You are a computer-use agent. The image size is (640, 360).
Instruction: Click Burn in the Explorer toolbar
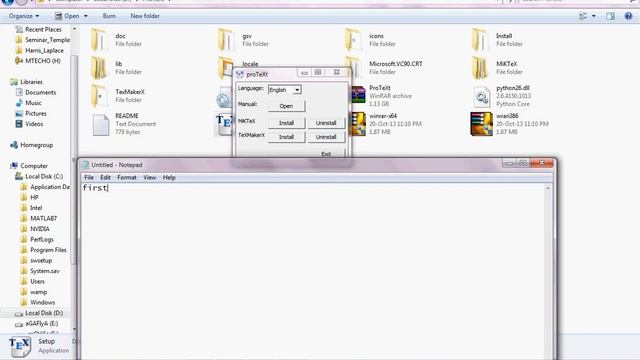[x=109, y=16]
